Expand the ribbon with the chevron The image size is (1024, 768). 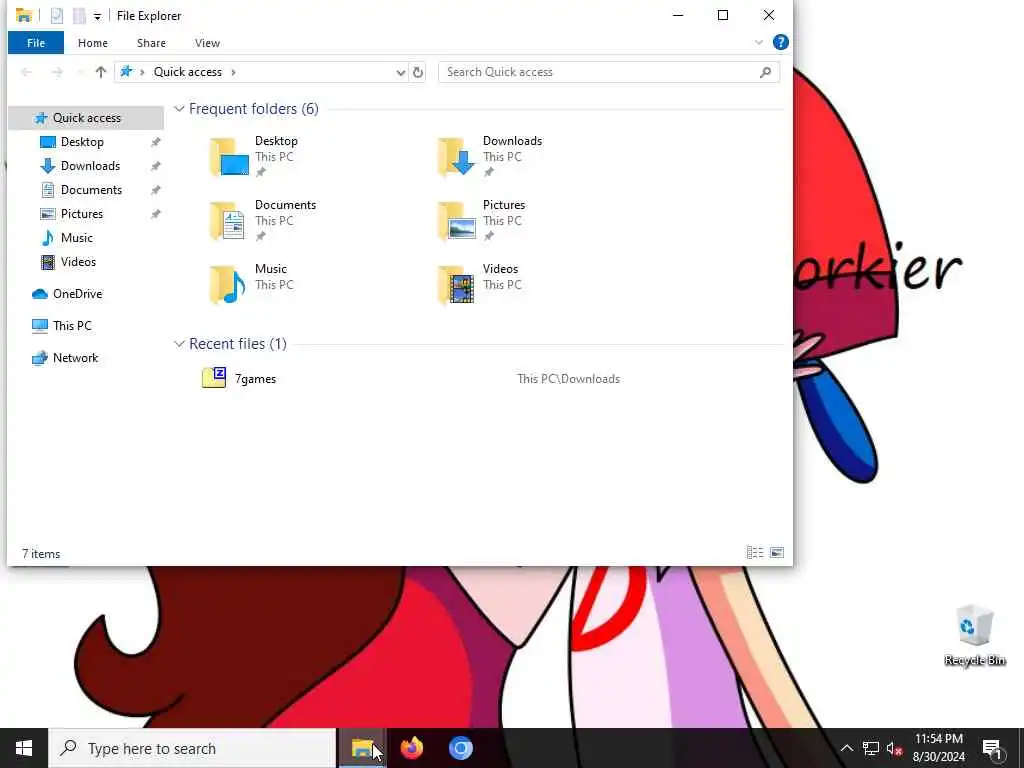(x=758, y=42)
